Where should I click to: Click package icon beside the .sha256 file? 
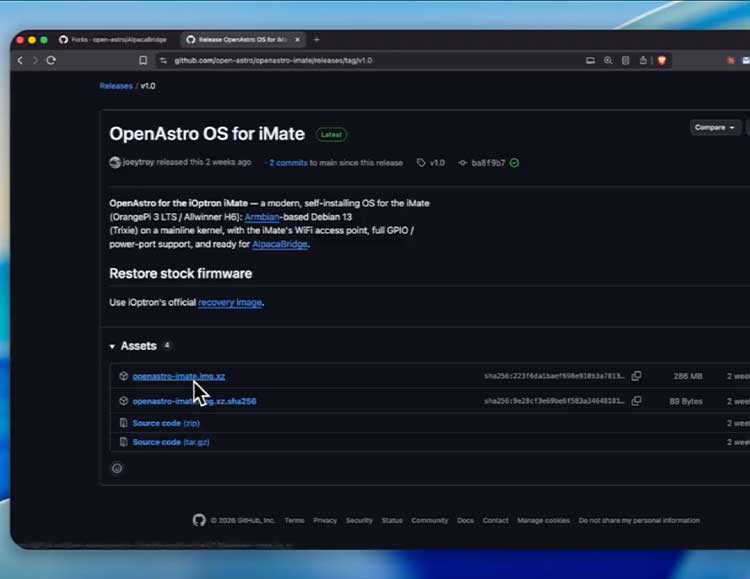click(123, 401)
